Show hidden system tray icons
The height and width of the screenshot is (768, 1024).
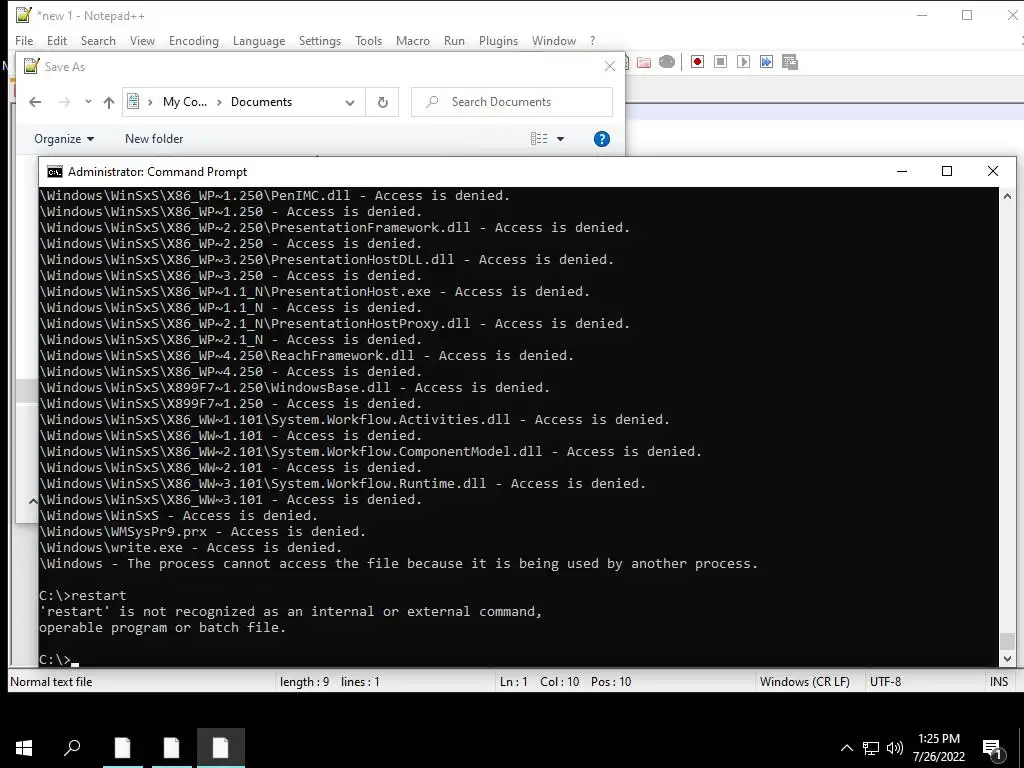(x=846, y=748)
